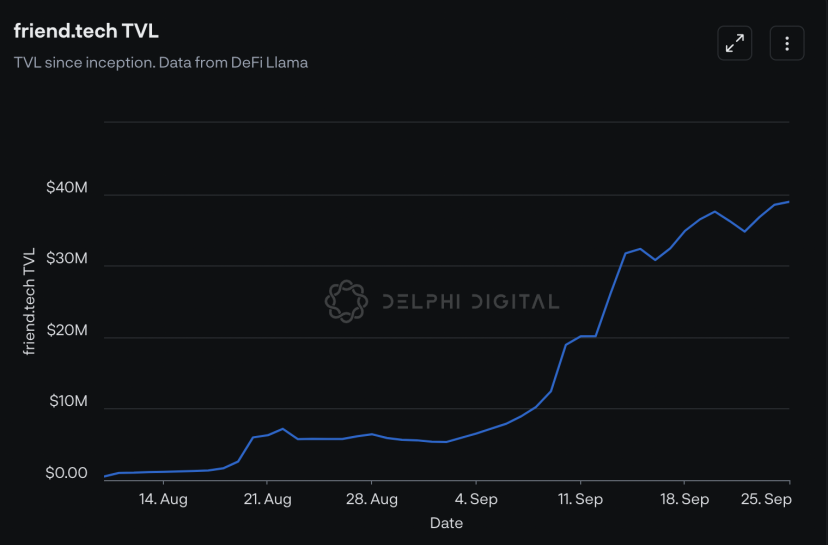The width and height of the screenshot is (828, 545).
Task: Select the $10M y-axis label
Action: (x=69, y=401)
